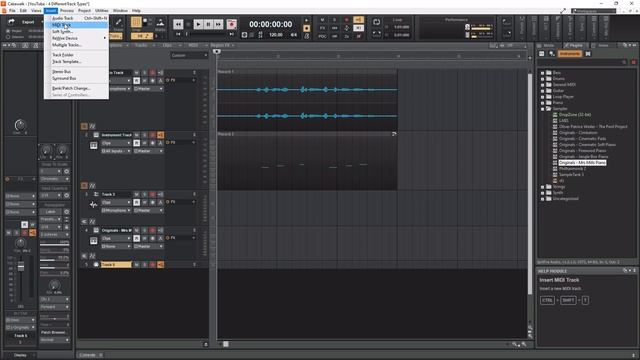The image size is (640, 360).
Task: Switch to the Media browser tab
Action: [x=547, y=45]
